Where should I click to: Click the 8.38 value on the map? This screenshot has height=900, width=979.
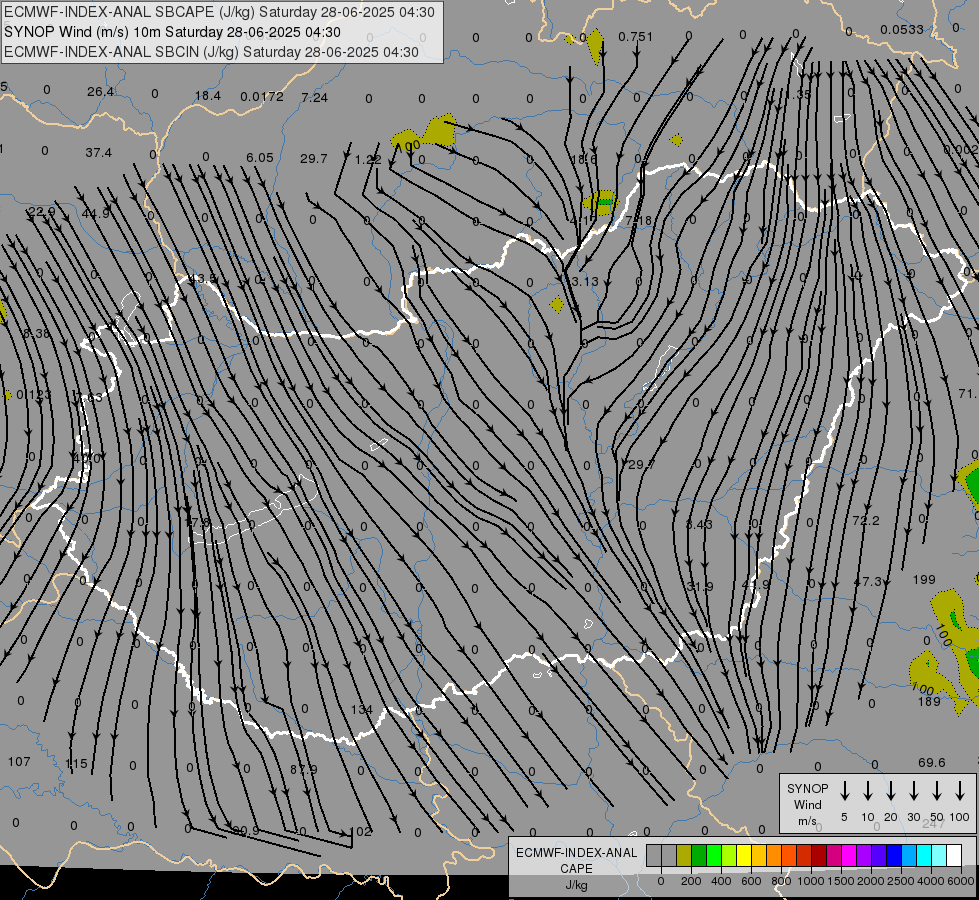pos(37,334)
